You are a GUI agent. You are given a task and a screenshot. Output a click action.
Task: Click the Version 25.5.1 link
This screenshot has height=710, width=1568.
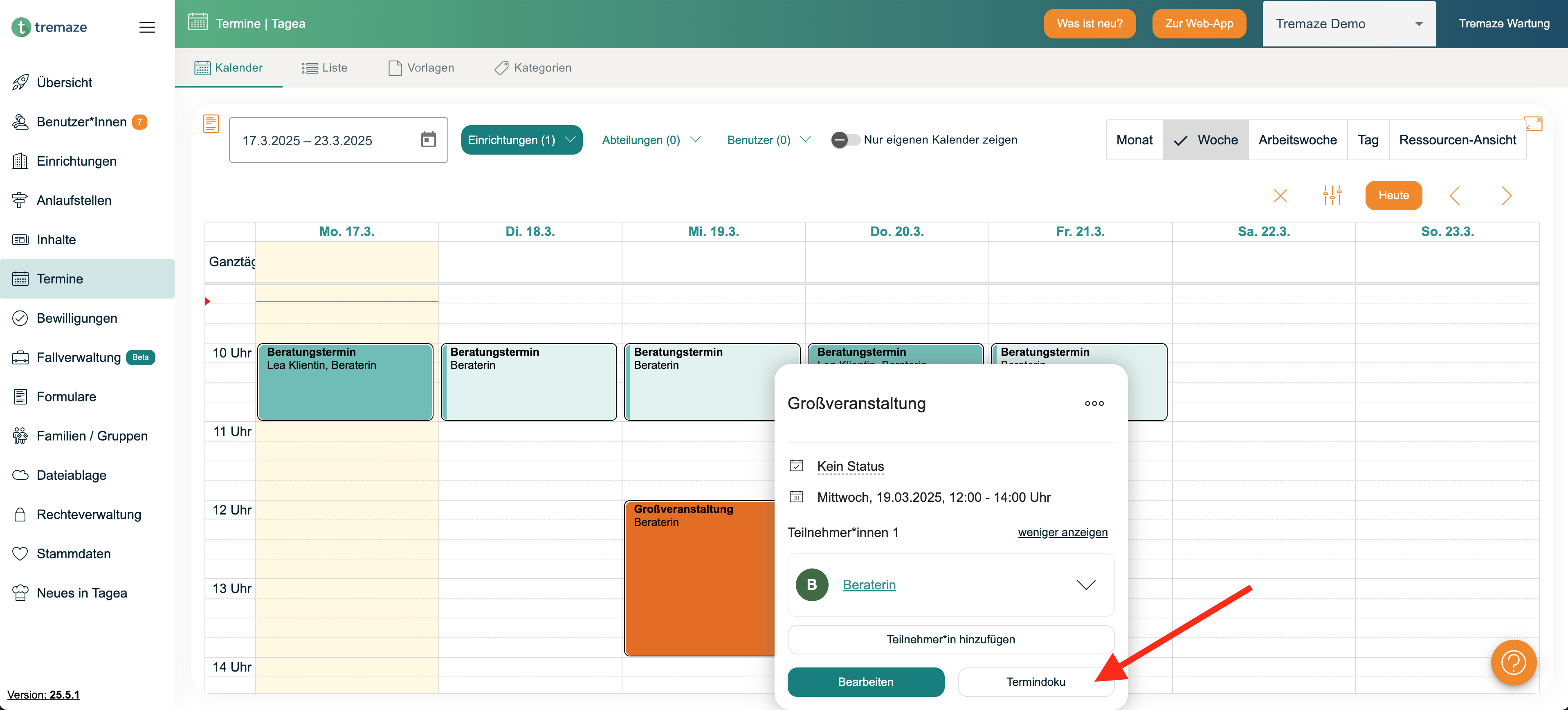[43, 695]
